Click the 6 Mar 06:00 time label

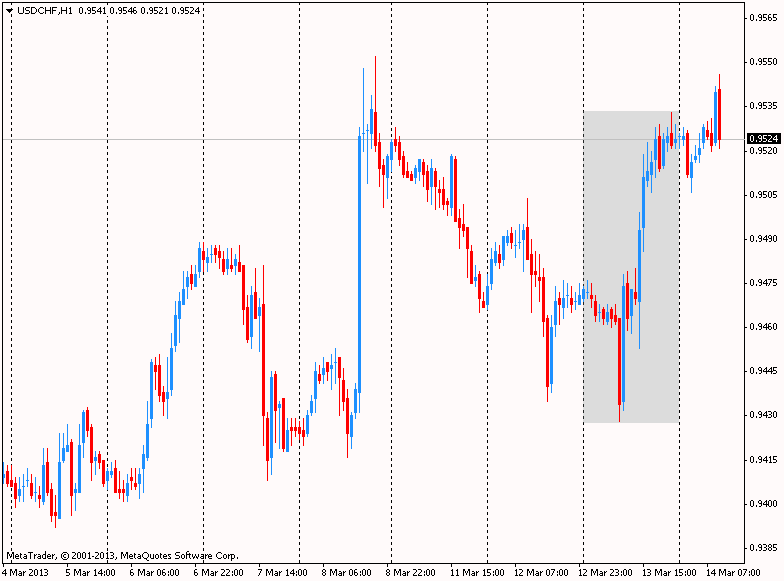pos(154,572)
